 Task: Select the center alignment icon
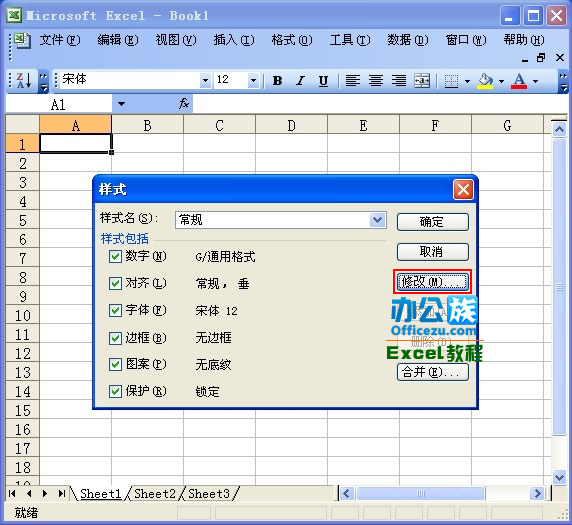376,81
